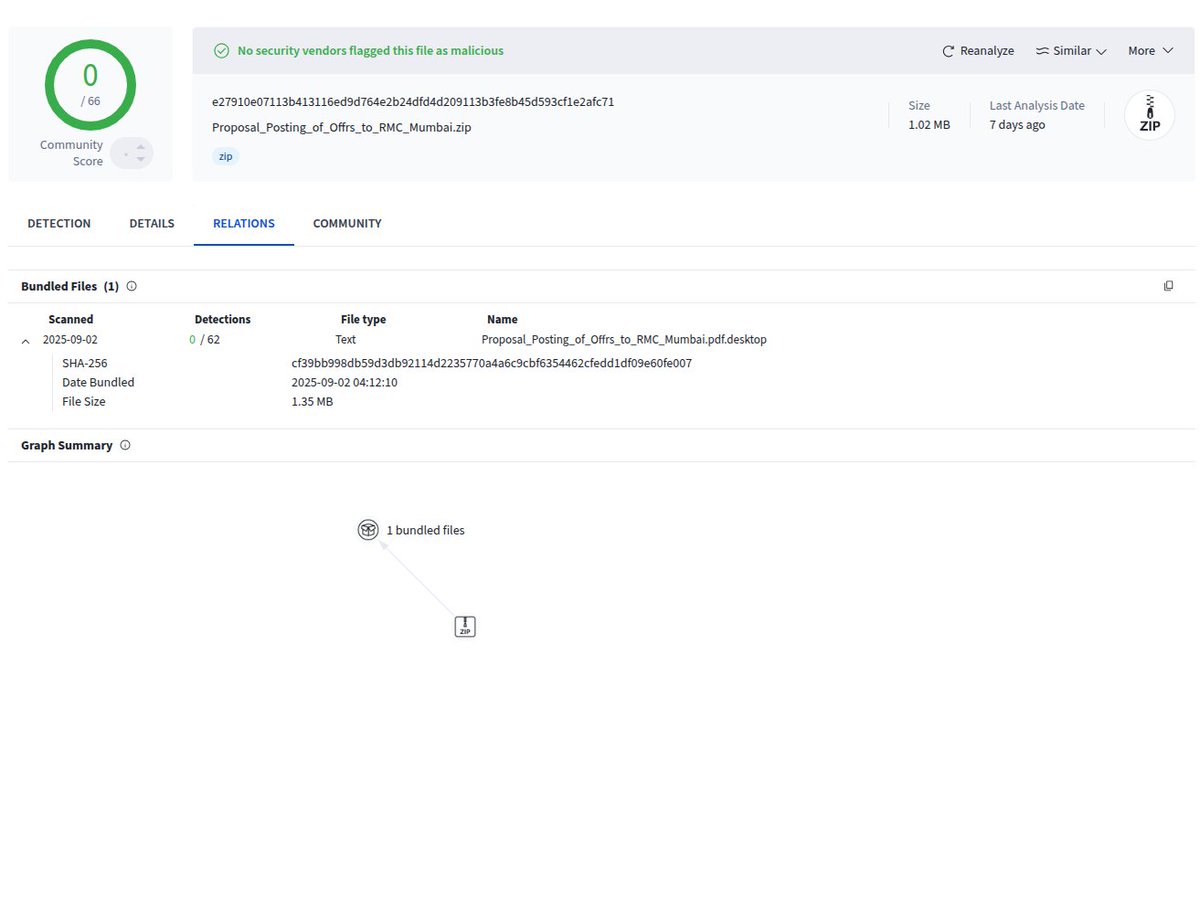Click the 1.02 MB size value
The height and width of the screenshot is (899, 1200).
tap(929, 125)
